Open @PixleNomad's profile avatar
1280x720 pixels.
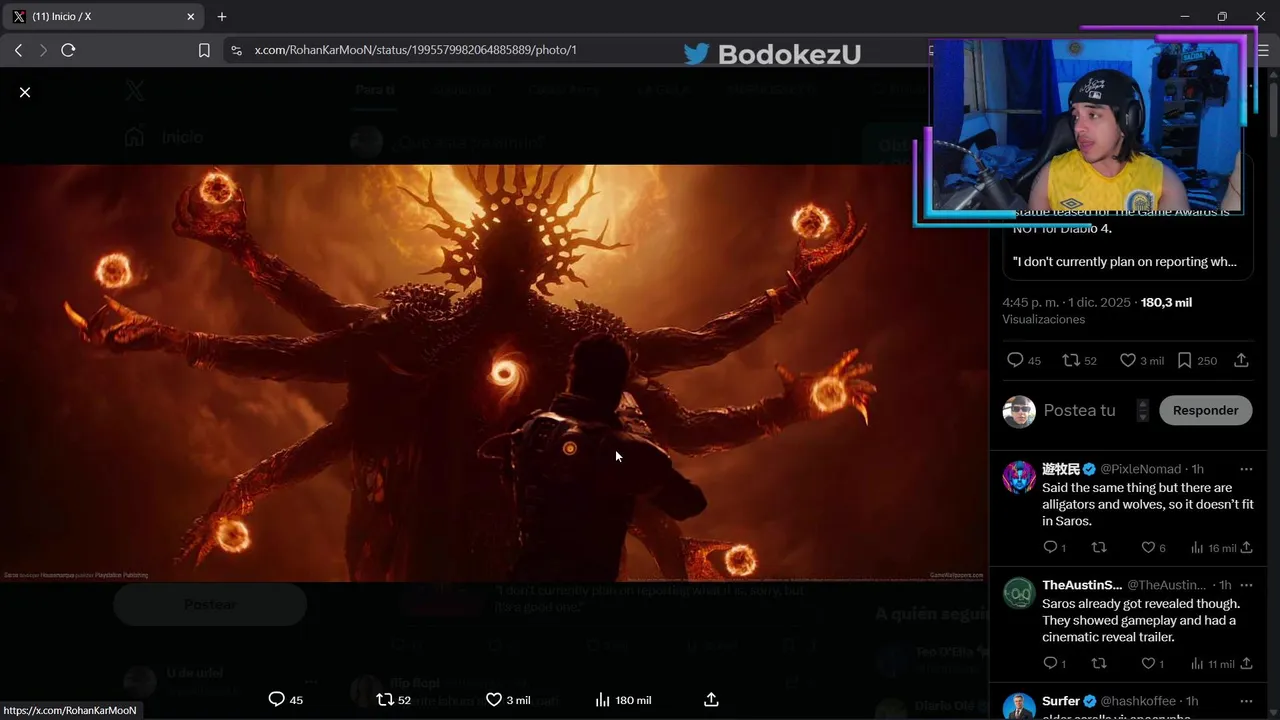click(1019, 477)
